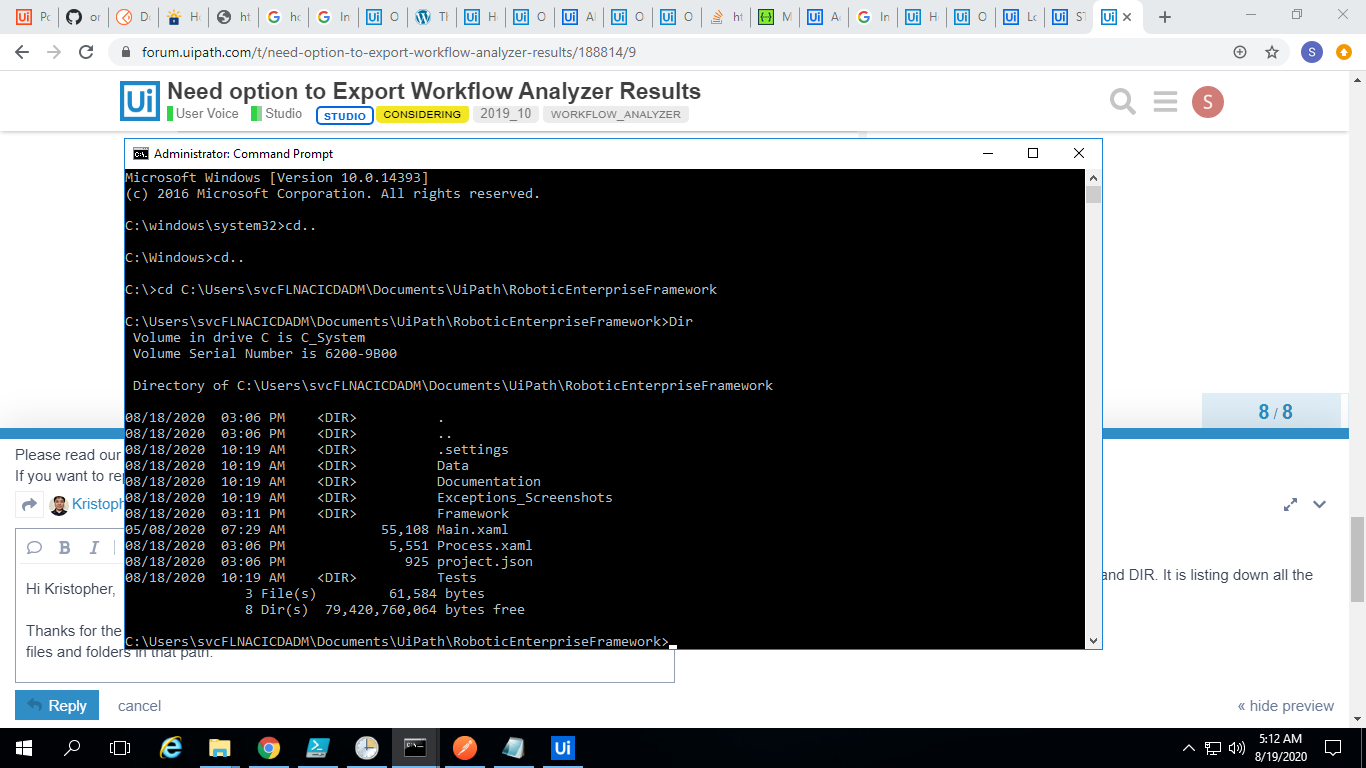
Task: Click the WORKFLOW_ANALYZER tag
Action: point(615,114)
